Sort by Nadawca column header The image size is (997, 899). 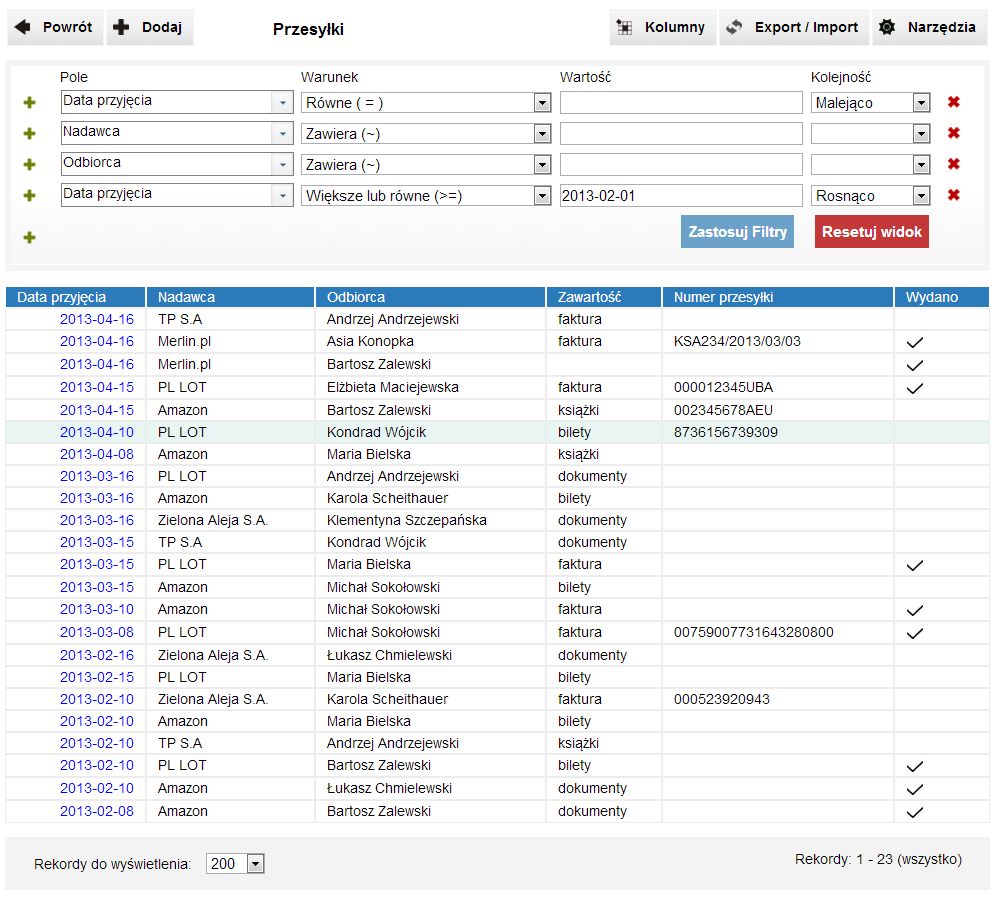186,297
